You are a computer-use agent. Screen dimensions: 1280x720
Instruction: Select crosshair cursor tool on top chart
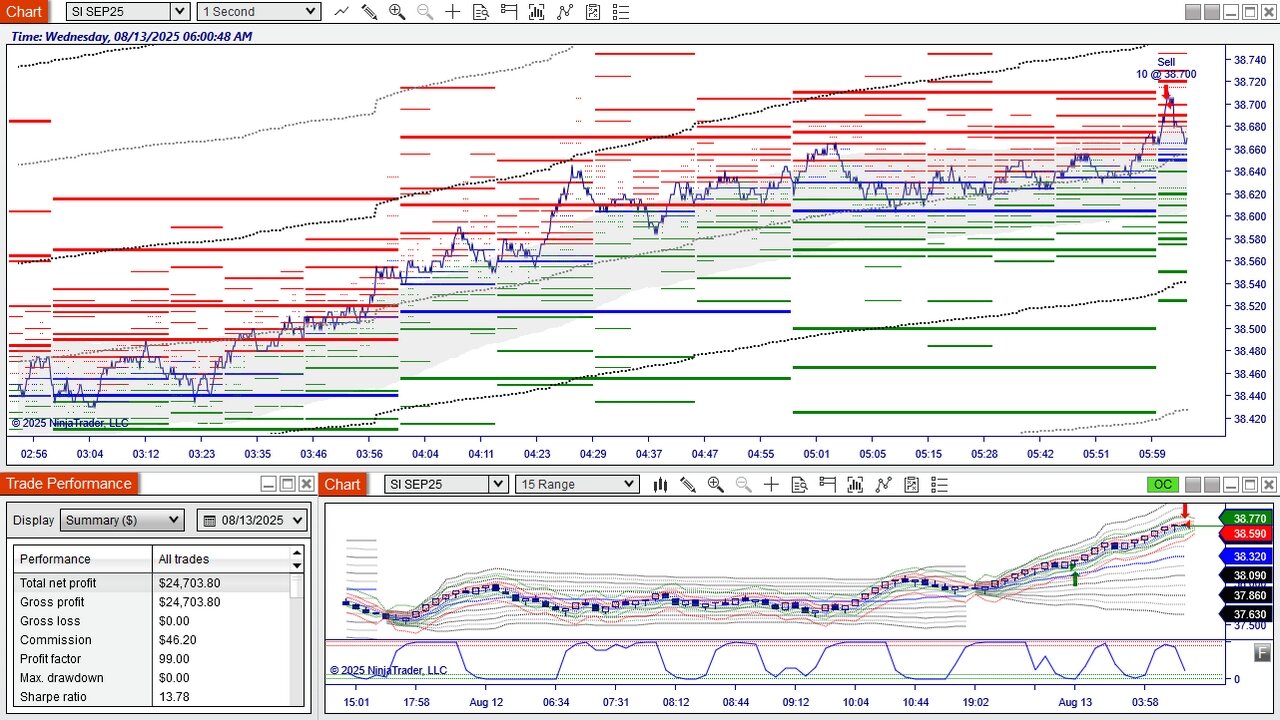453,12
